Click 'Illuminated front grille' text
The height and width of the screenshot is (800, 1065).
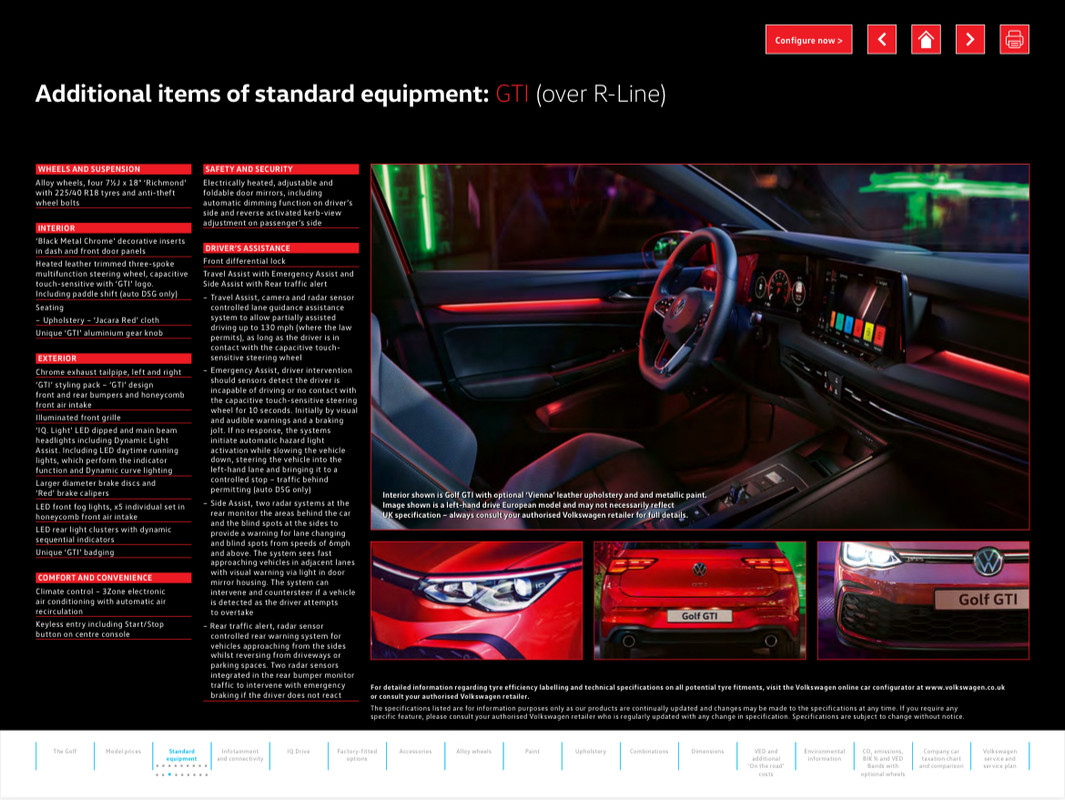78,418
